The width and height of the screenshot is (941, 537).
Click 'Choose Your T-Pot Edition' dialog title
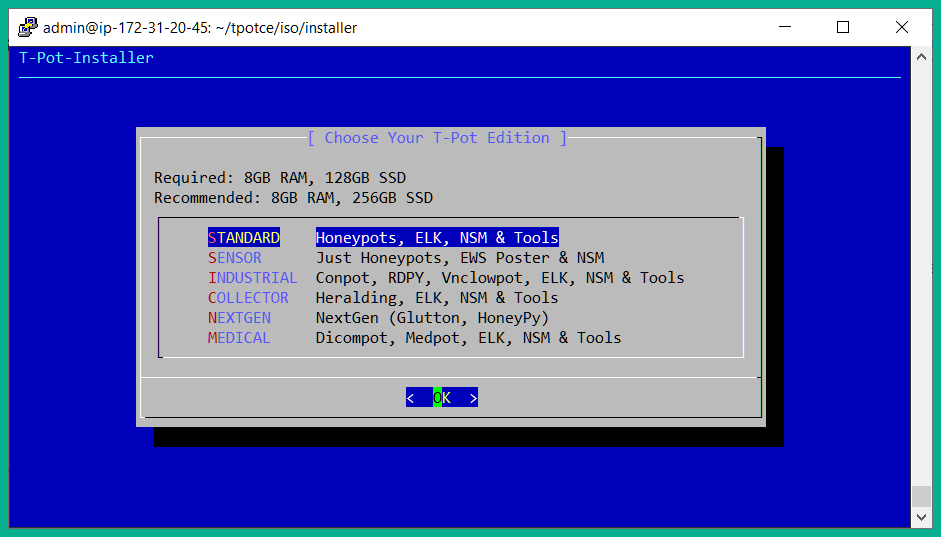437,138
